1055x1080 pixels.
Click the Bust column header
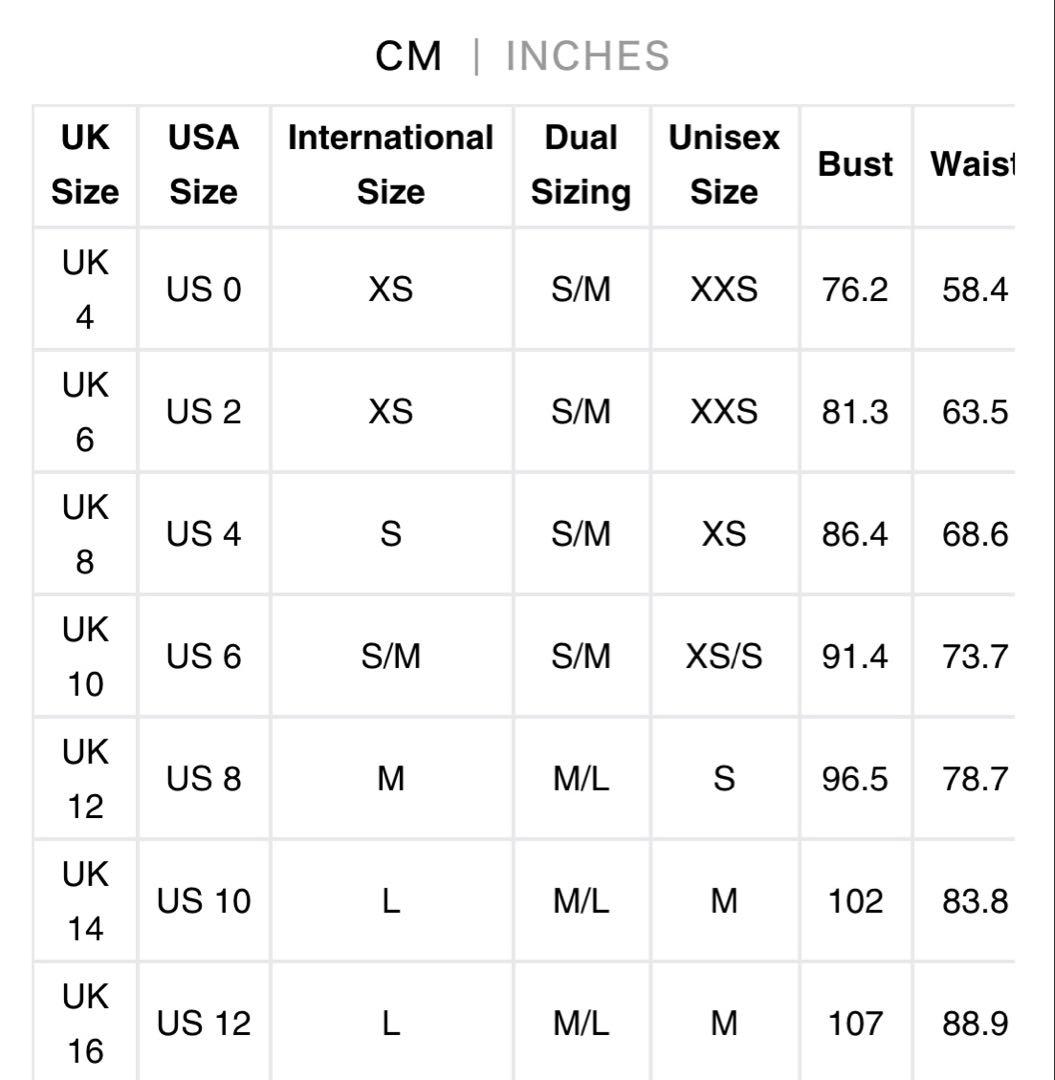pyautogui.click(x=855, y=165)
